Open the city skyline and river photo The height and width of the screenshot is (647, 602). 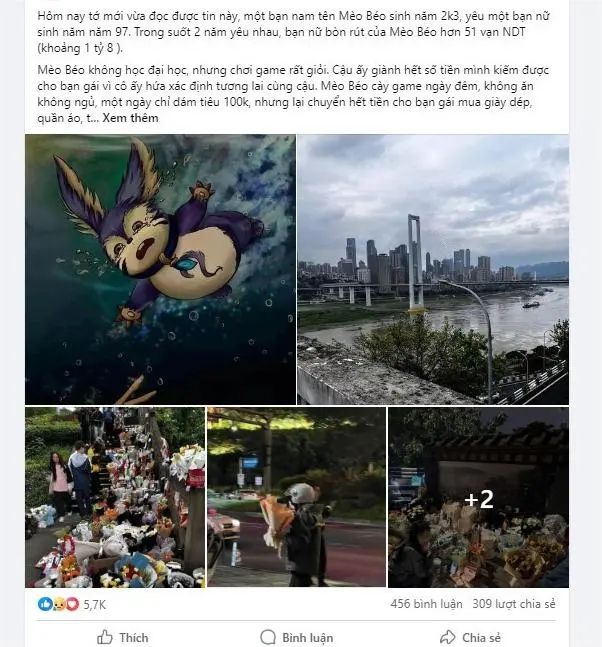[x=433, y=269]
